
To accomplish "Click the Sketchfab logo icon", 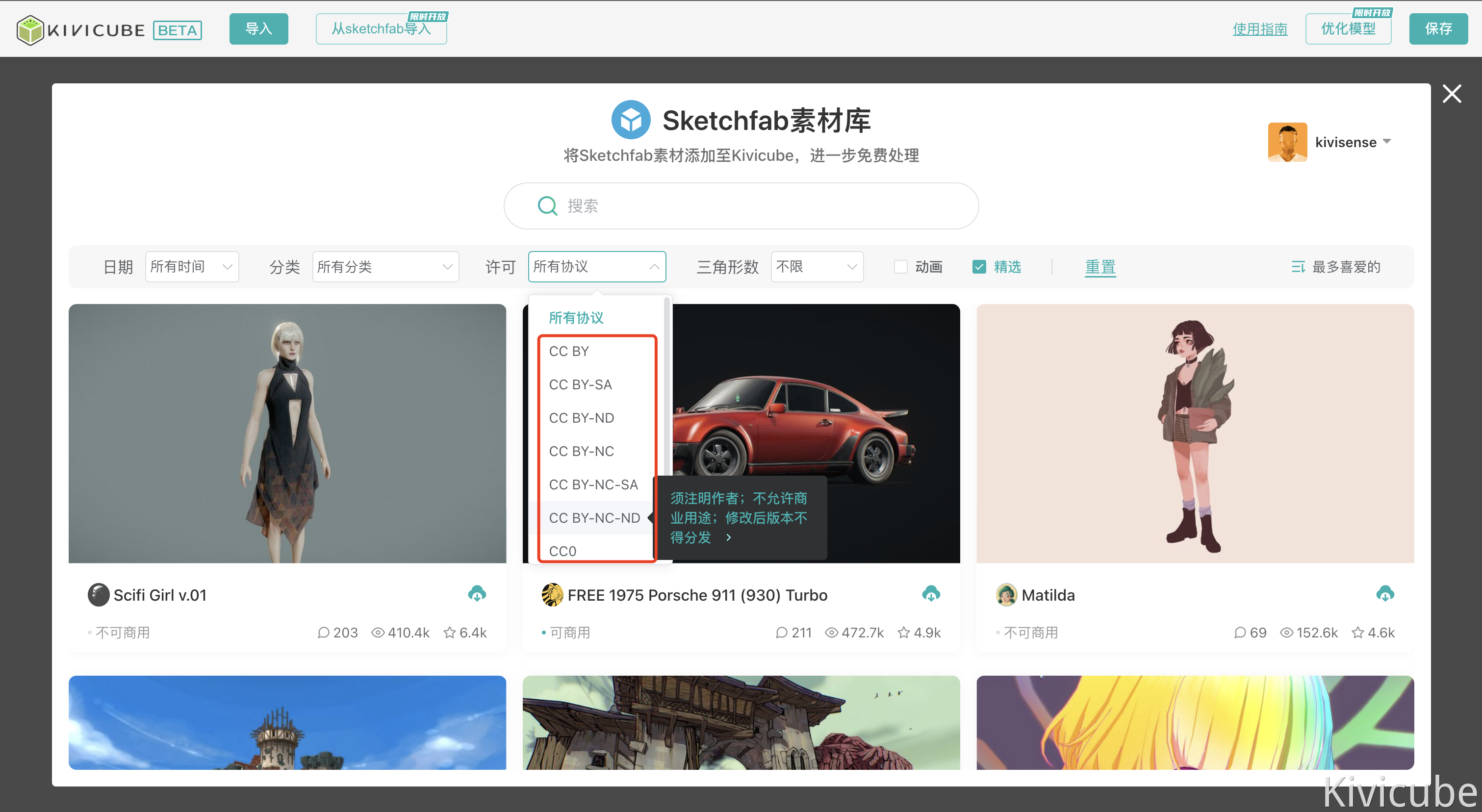I will point(631,120).
